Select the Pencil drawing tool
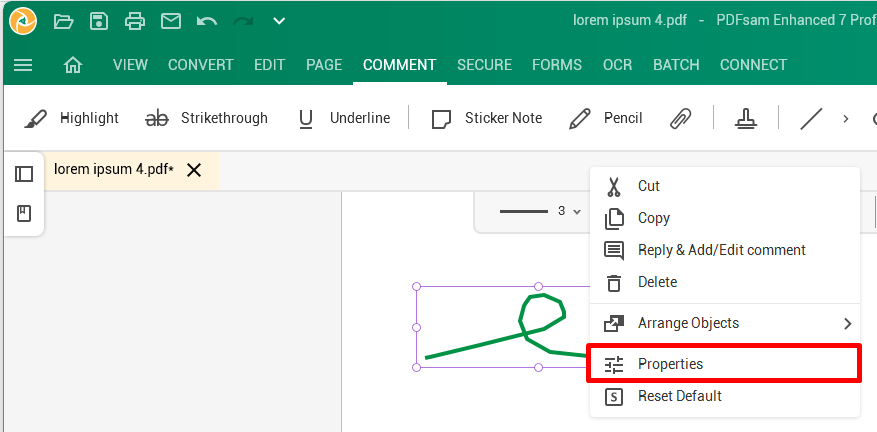 tap(605, 118)
